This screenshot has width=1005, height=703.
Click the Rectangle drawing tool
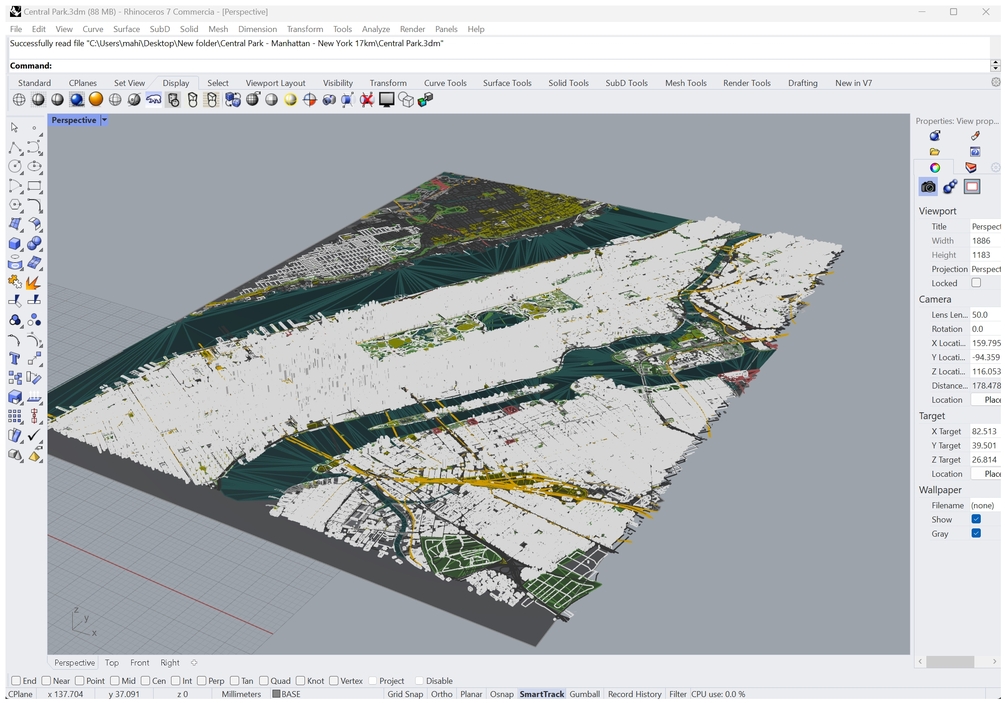pyautogui.click(x=34, y=186)
